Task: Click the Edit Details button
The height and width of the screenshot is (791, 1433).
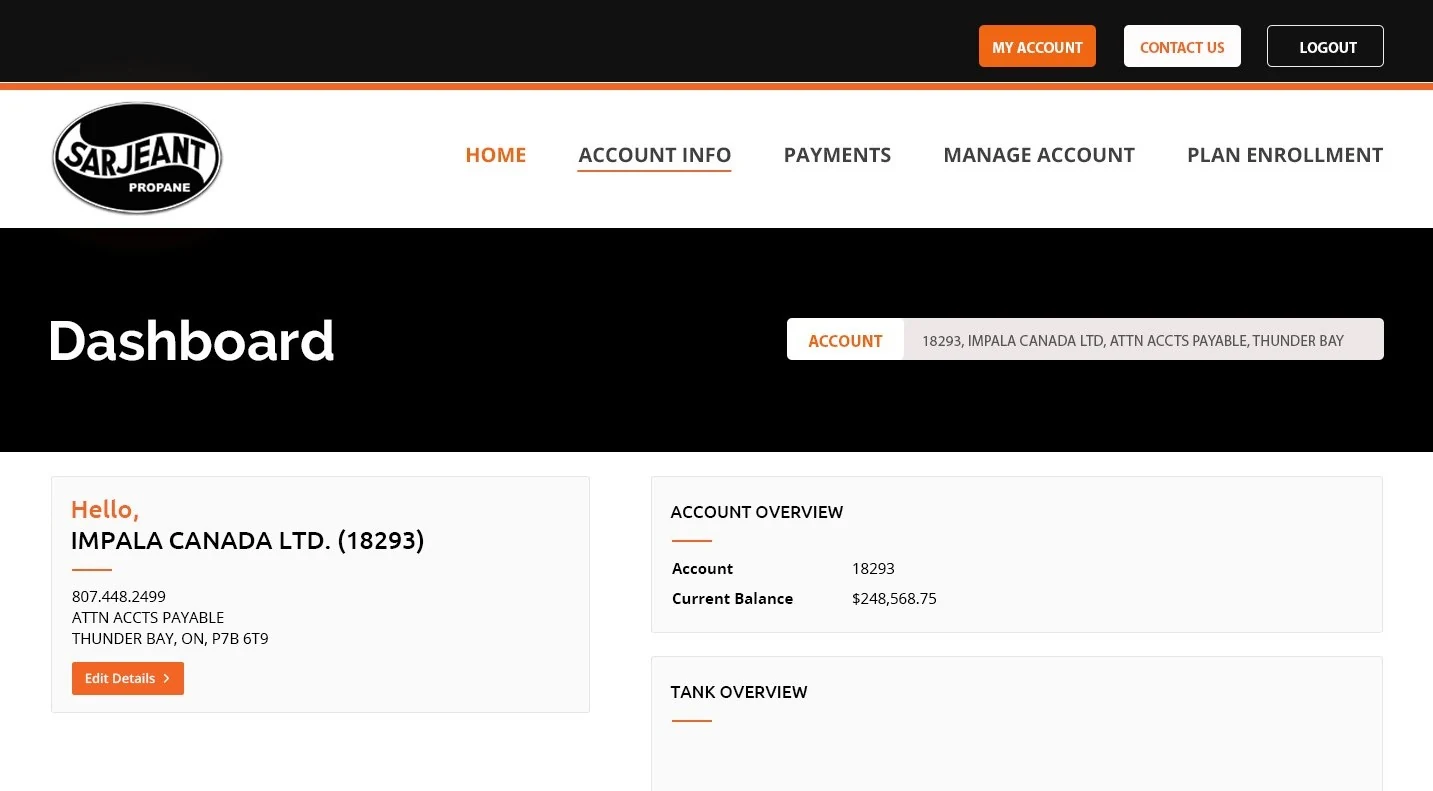Action: (128, 678)
